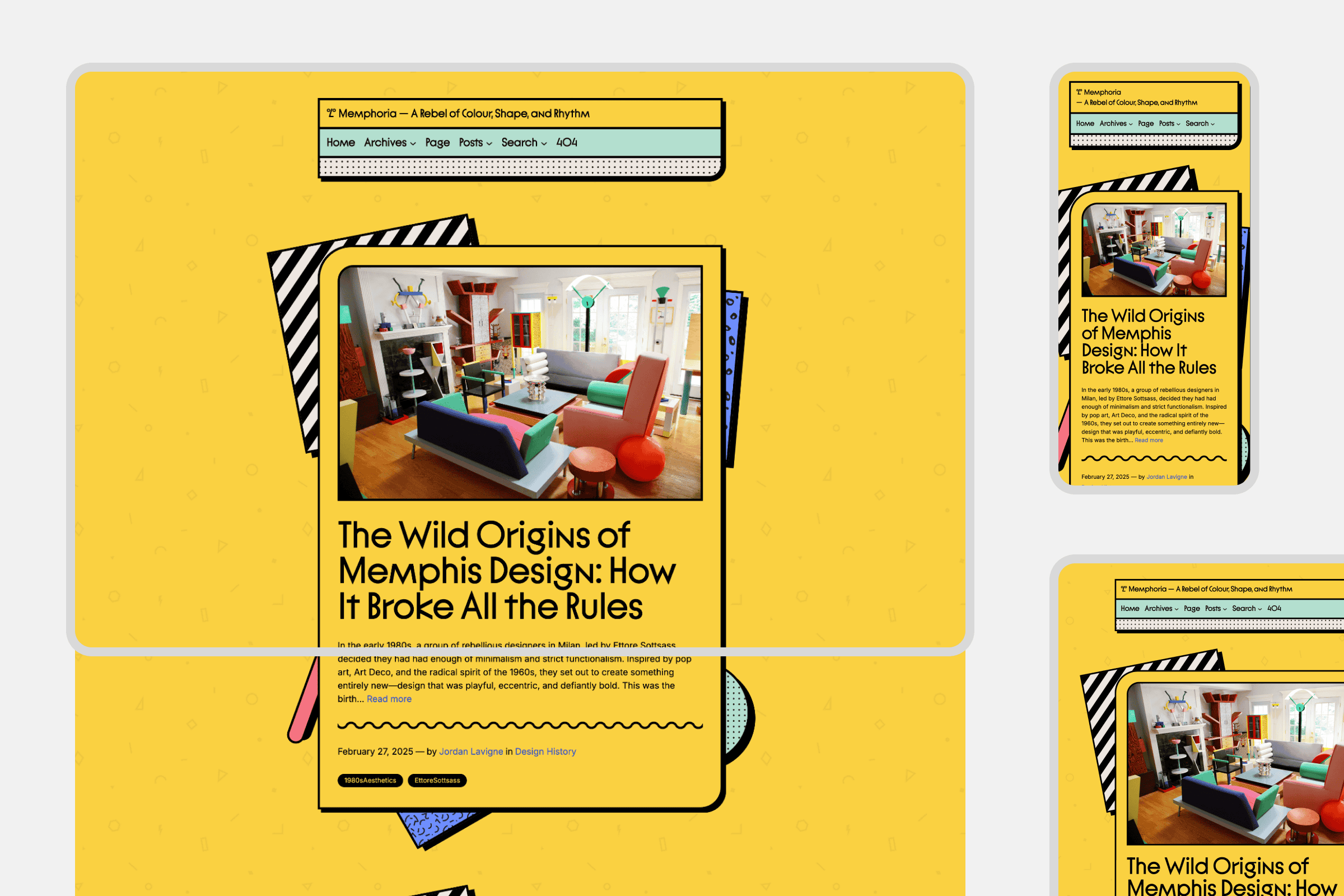Open Jordan Lavigne author link in large preview
Screen dimensions: 1344x896
[471, 752]
